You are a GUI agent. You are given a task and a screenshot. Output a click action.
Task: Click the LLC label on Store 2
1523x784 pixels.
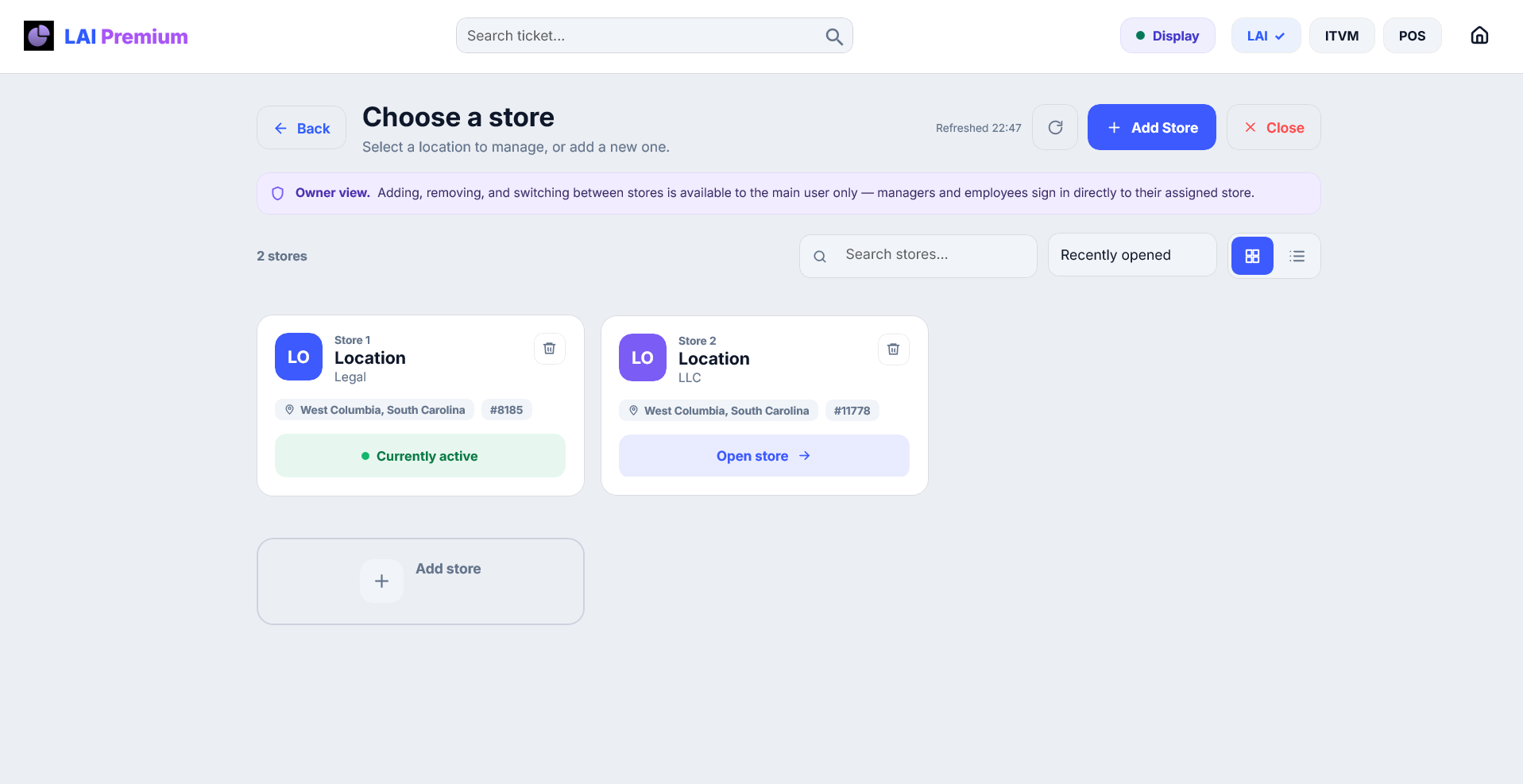pyautogui.click(x=690, y=378)
